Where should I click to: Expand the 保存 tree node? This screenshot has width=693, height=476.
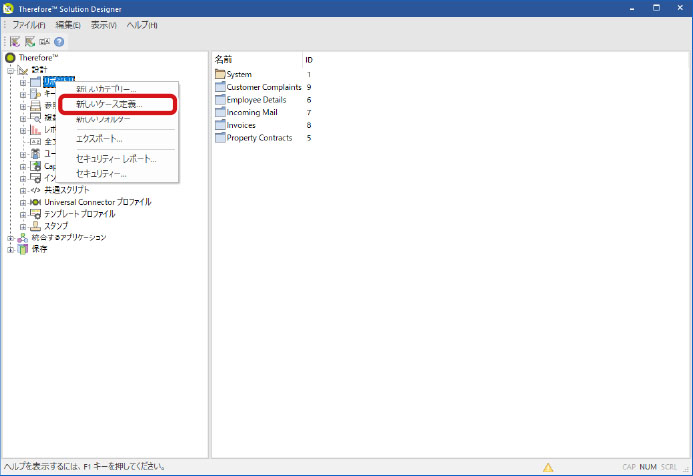point(10,249)
